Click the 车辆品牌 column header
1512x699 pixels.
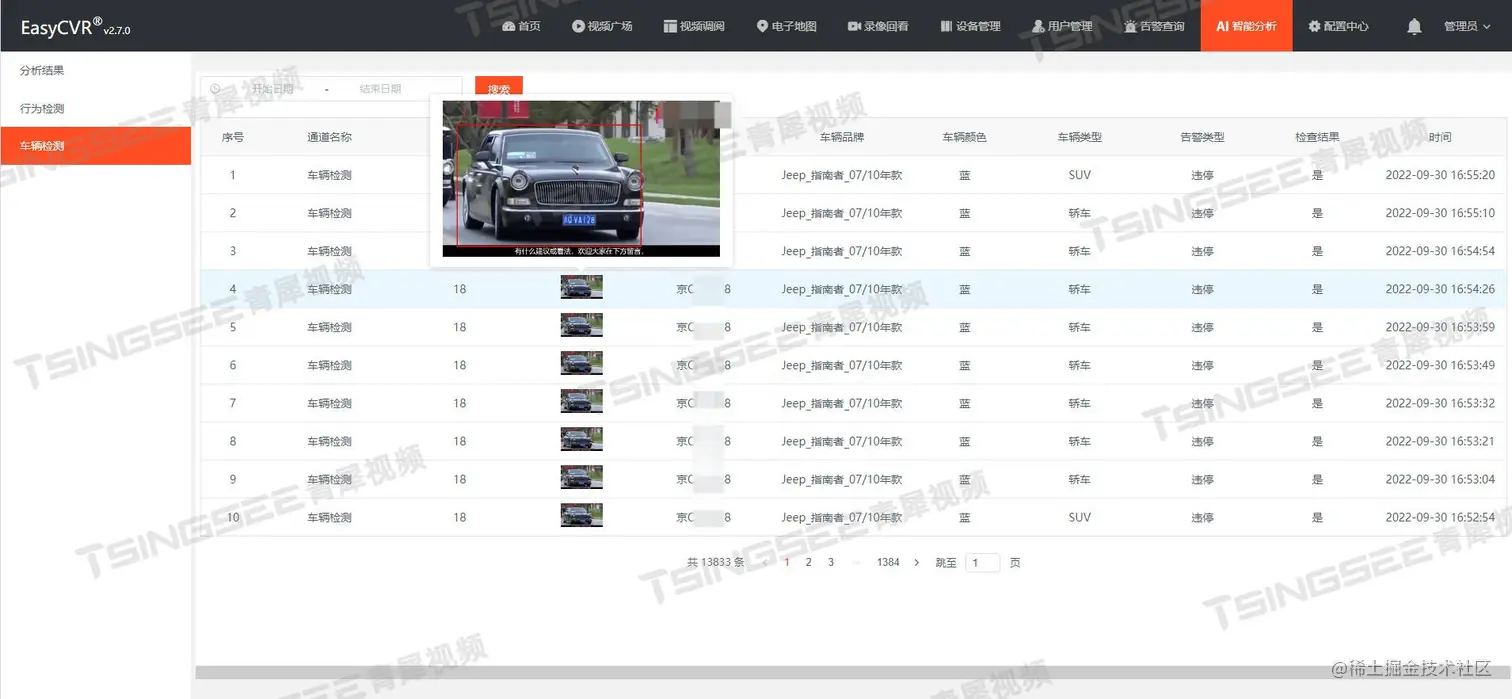point(842,137)
